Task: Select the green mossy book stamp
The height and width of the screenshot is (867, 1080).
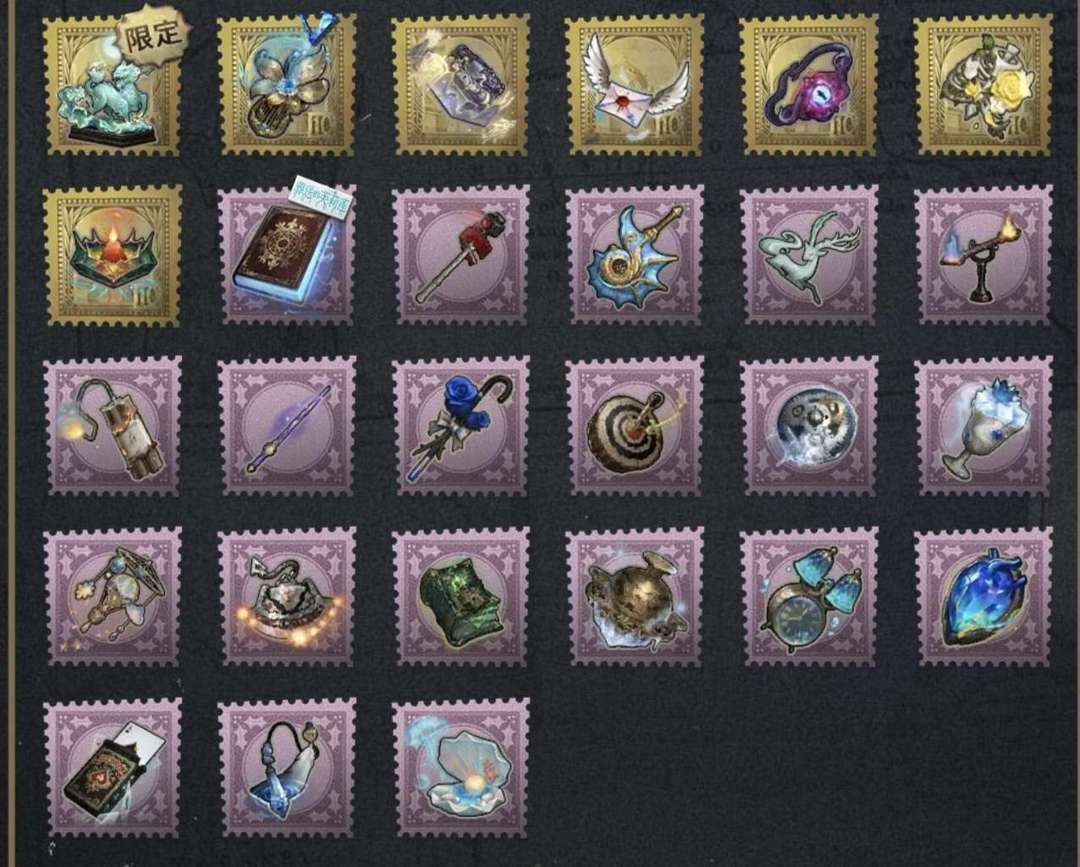Action: pos(461,597)
